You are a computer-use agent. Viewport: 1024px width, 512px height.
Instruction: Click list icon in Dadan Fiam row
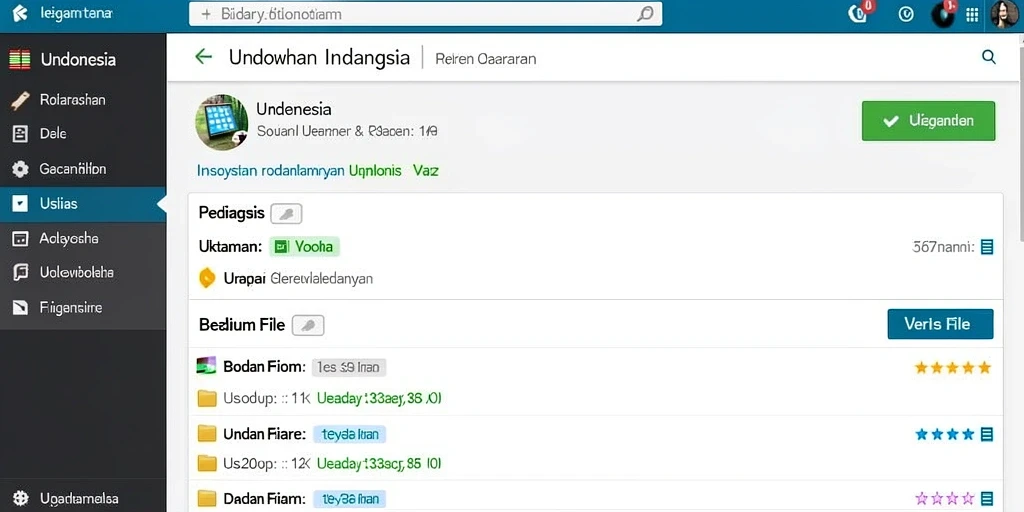tap(987, 499)
